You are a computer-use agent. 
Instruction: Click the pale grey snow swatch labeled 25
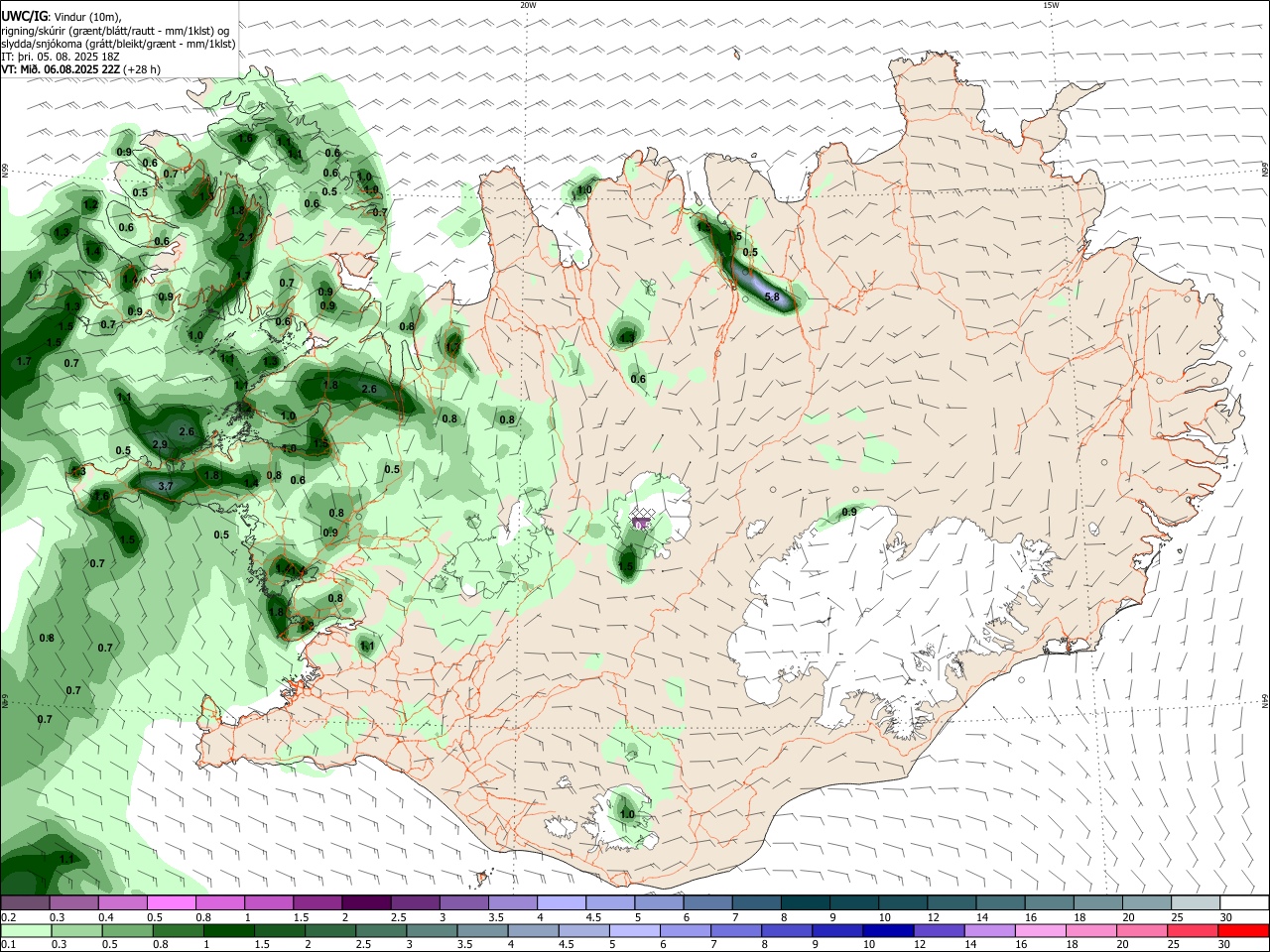1196,903
